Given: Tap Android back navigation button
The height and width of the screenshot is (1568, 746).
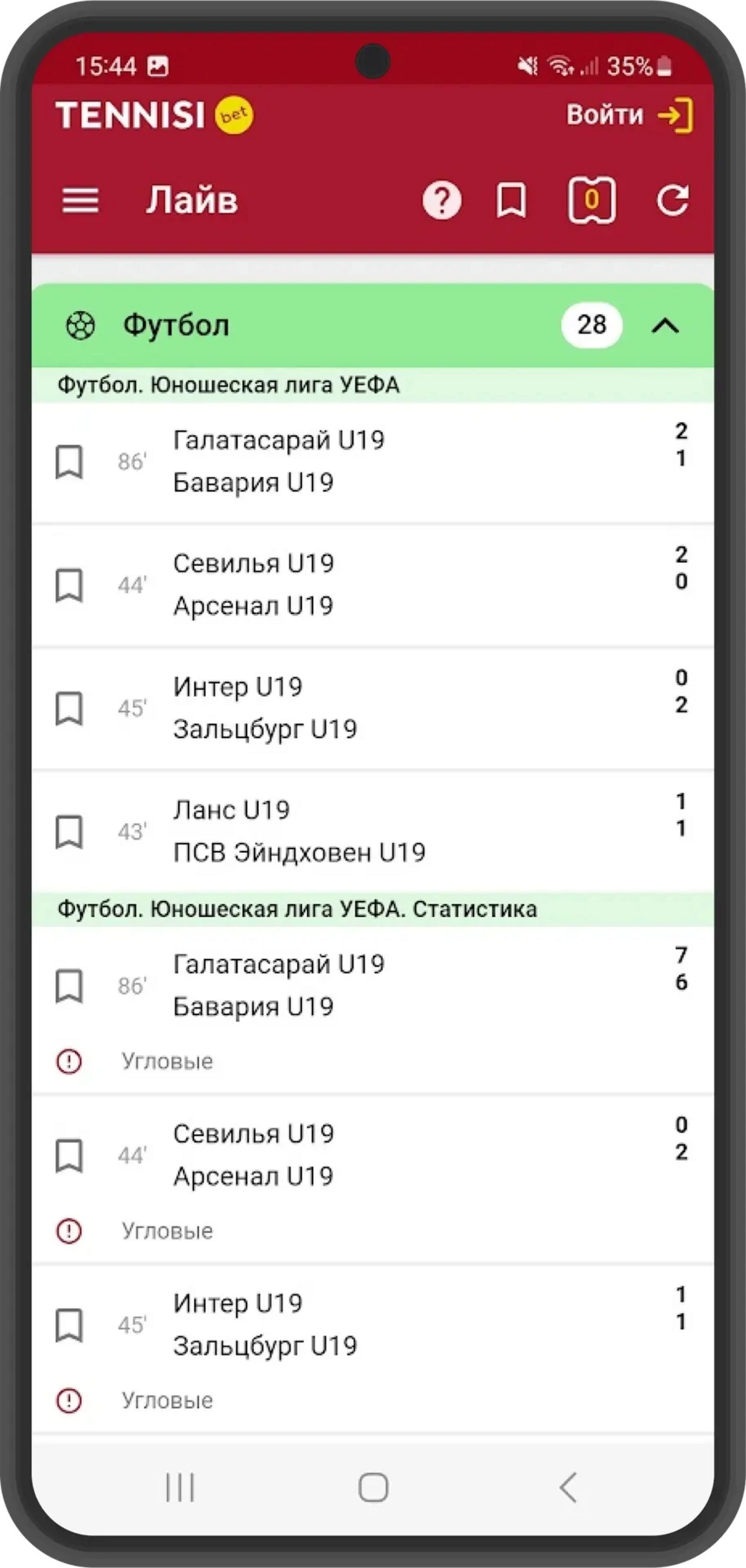Looking at the screenshot, I should click(x=568, y=1488).
